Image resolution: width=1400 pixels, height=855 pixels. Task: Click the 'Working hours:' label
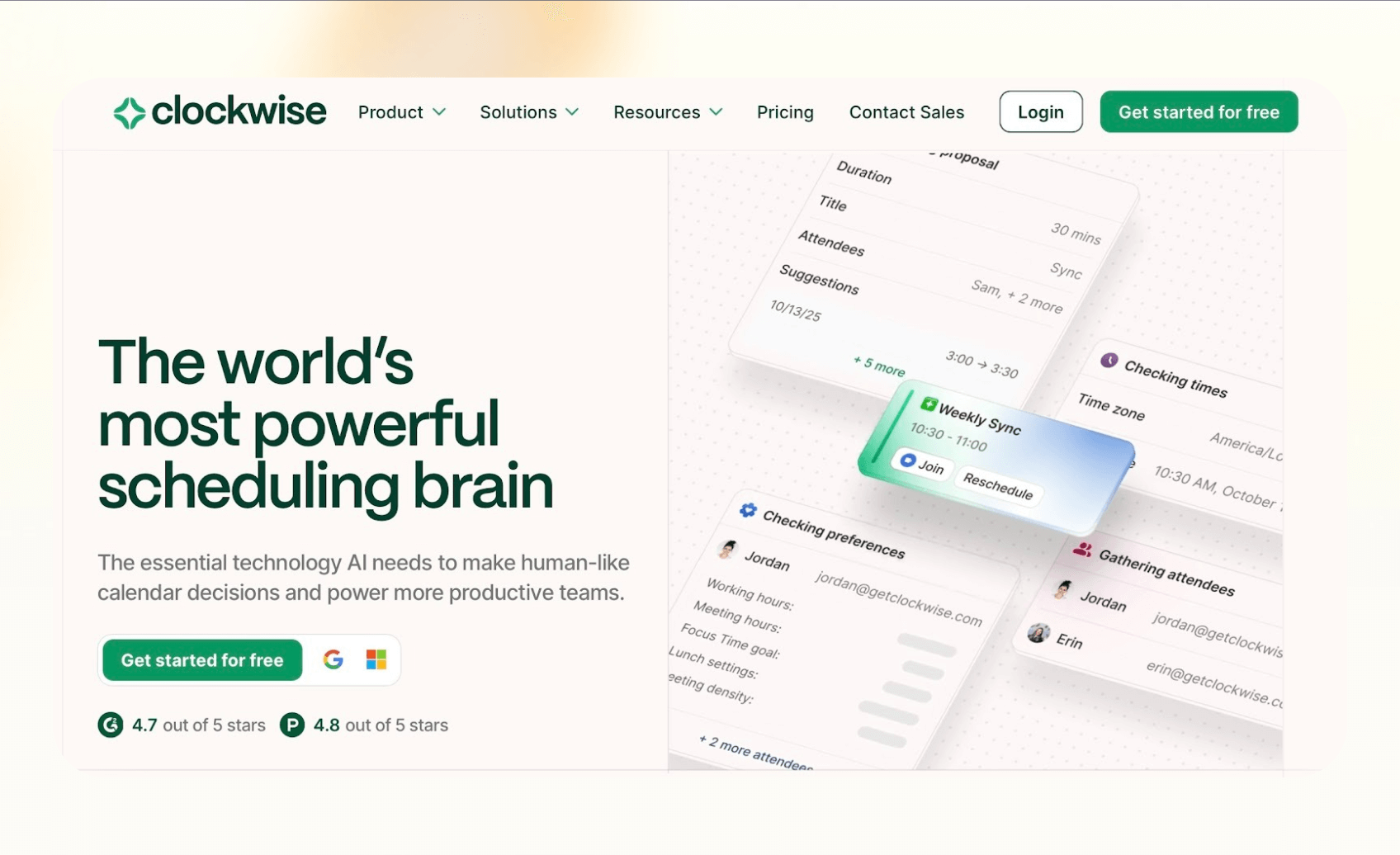750,594
